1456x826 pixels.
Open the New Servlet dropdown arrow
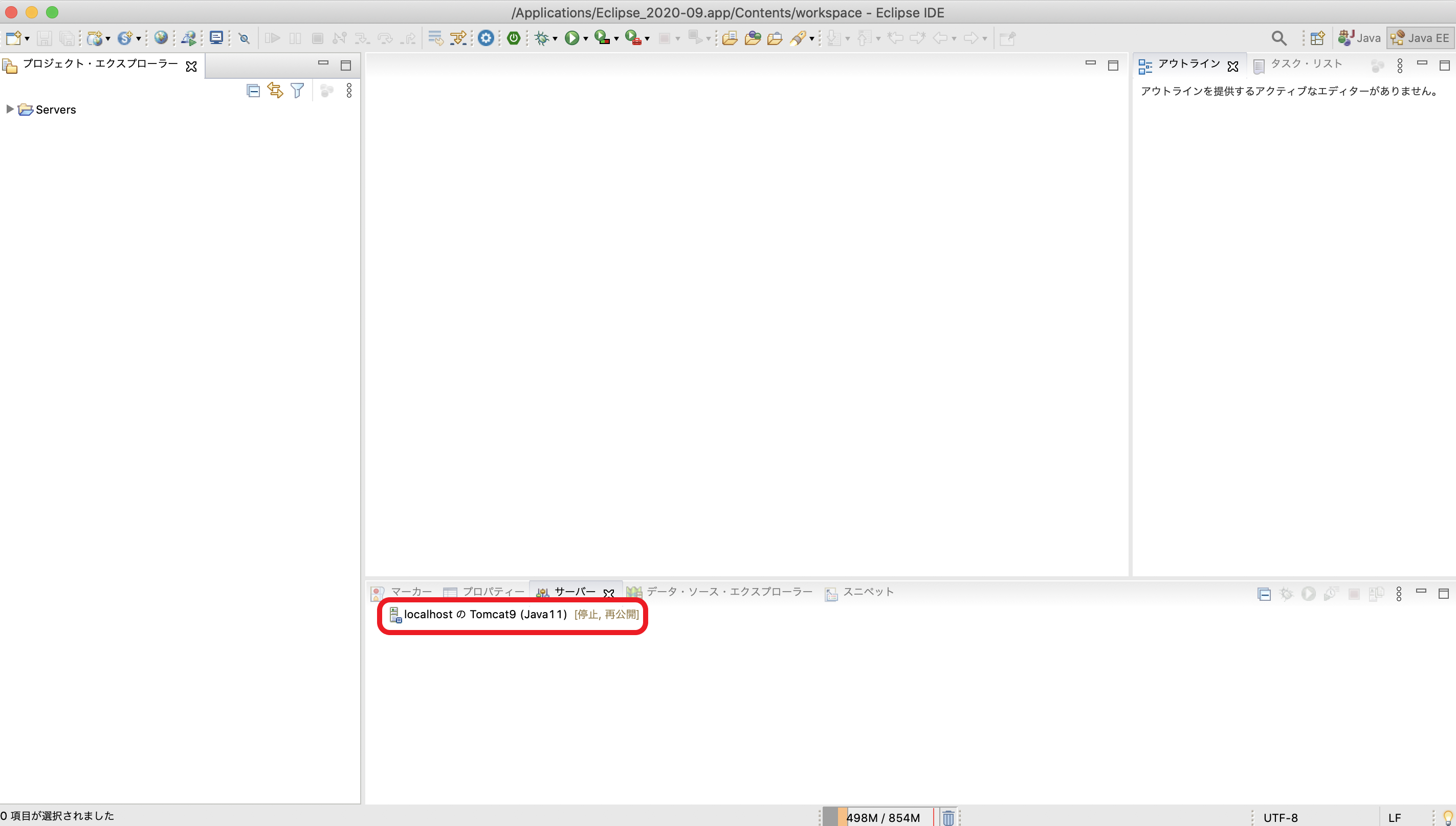(x=138, y=38)
